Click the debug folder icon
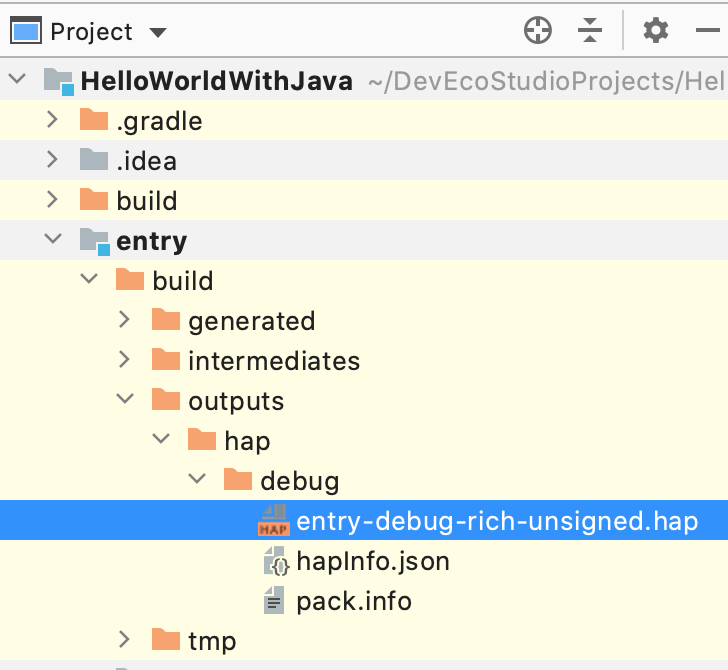The height and width of the screenshot is (670, 728). (238, 479)
